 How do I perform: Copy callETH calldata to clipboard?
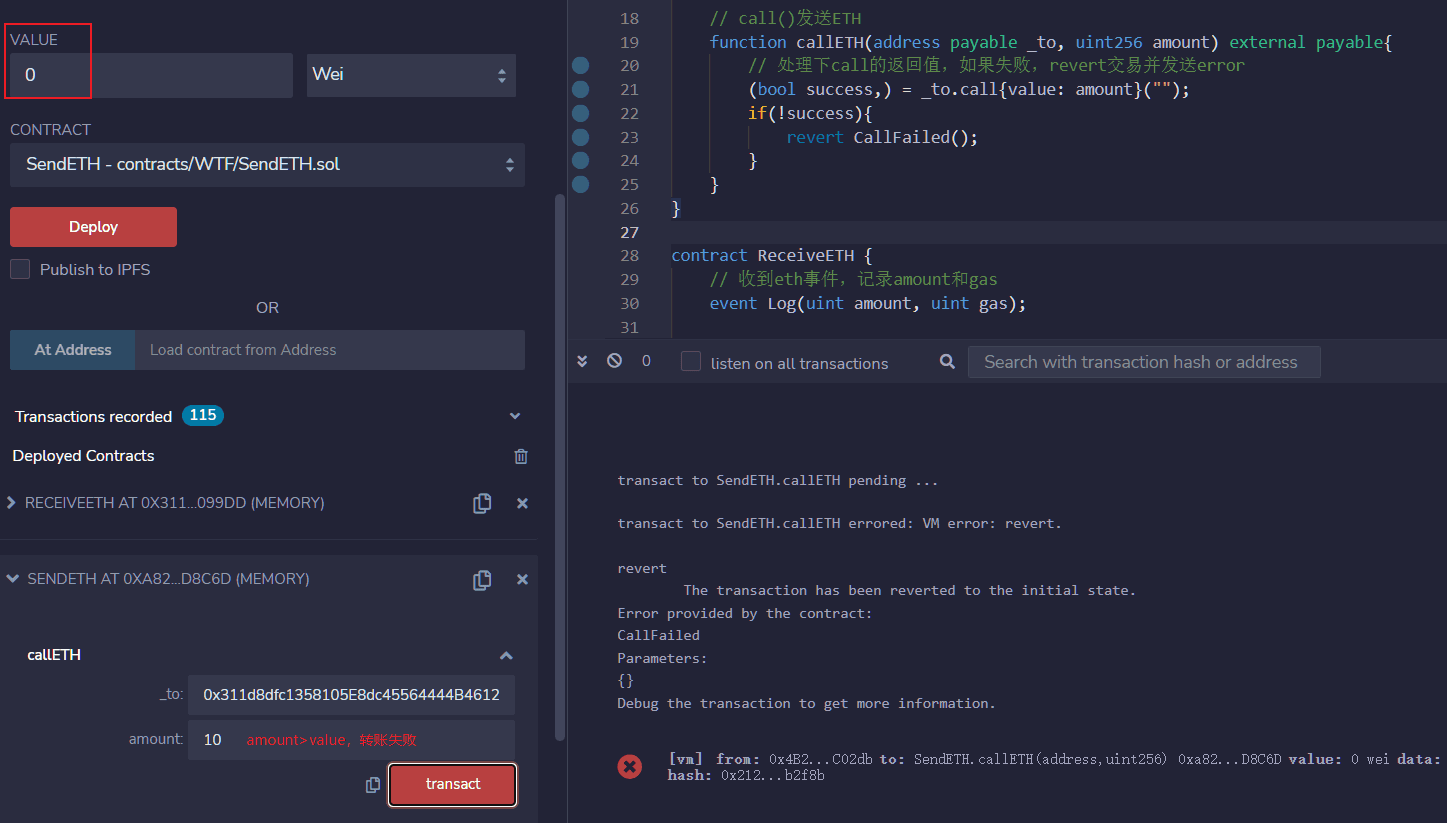(x=373, y=785)
